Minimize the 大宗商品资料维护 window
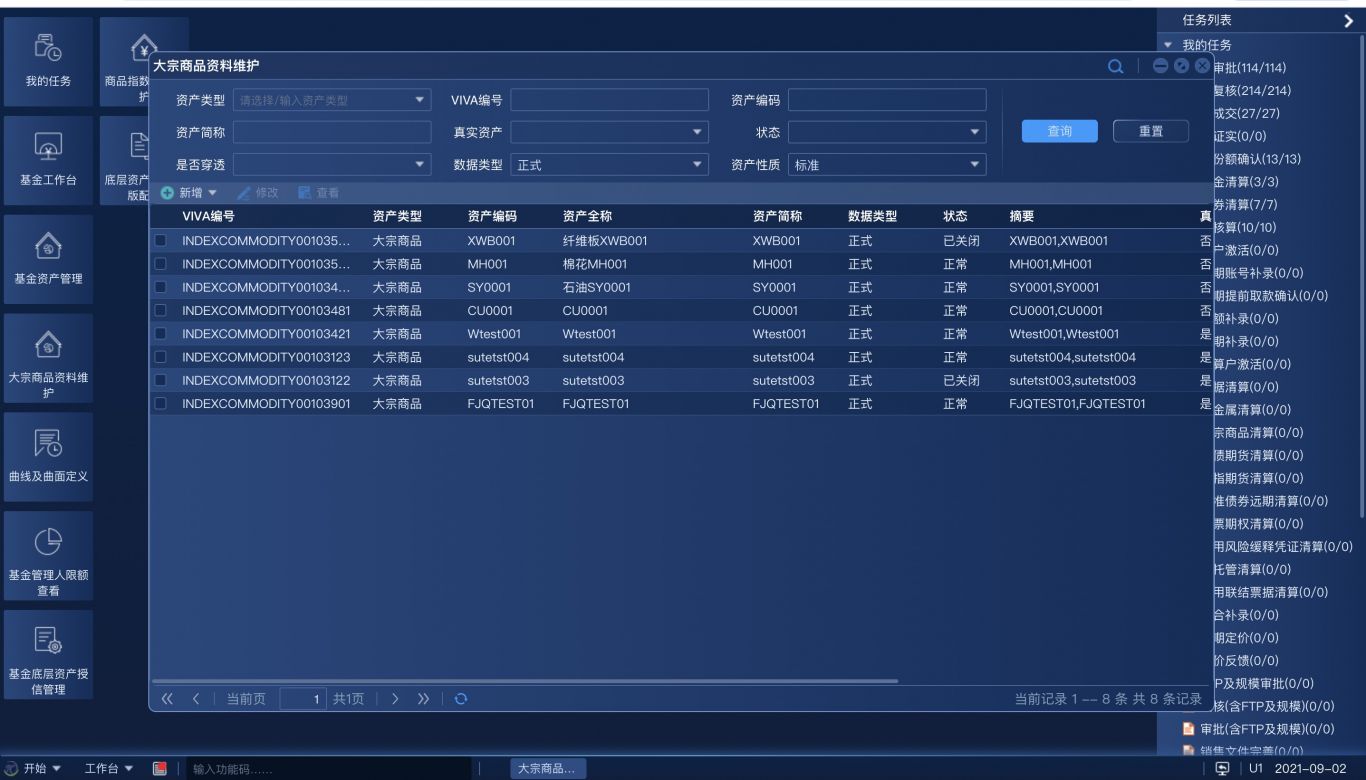The width and height of the screenshot is (1366, 780). coord(1160,66)
